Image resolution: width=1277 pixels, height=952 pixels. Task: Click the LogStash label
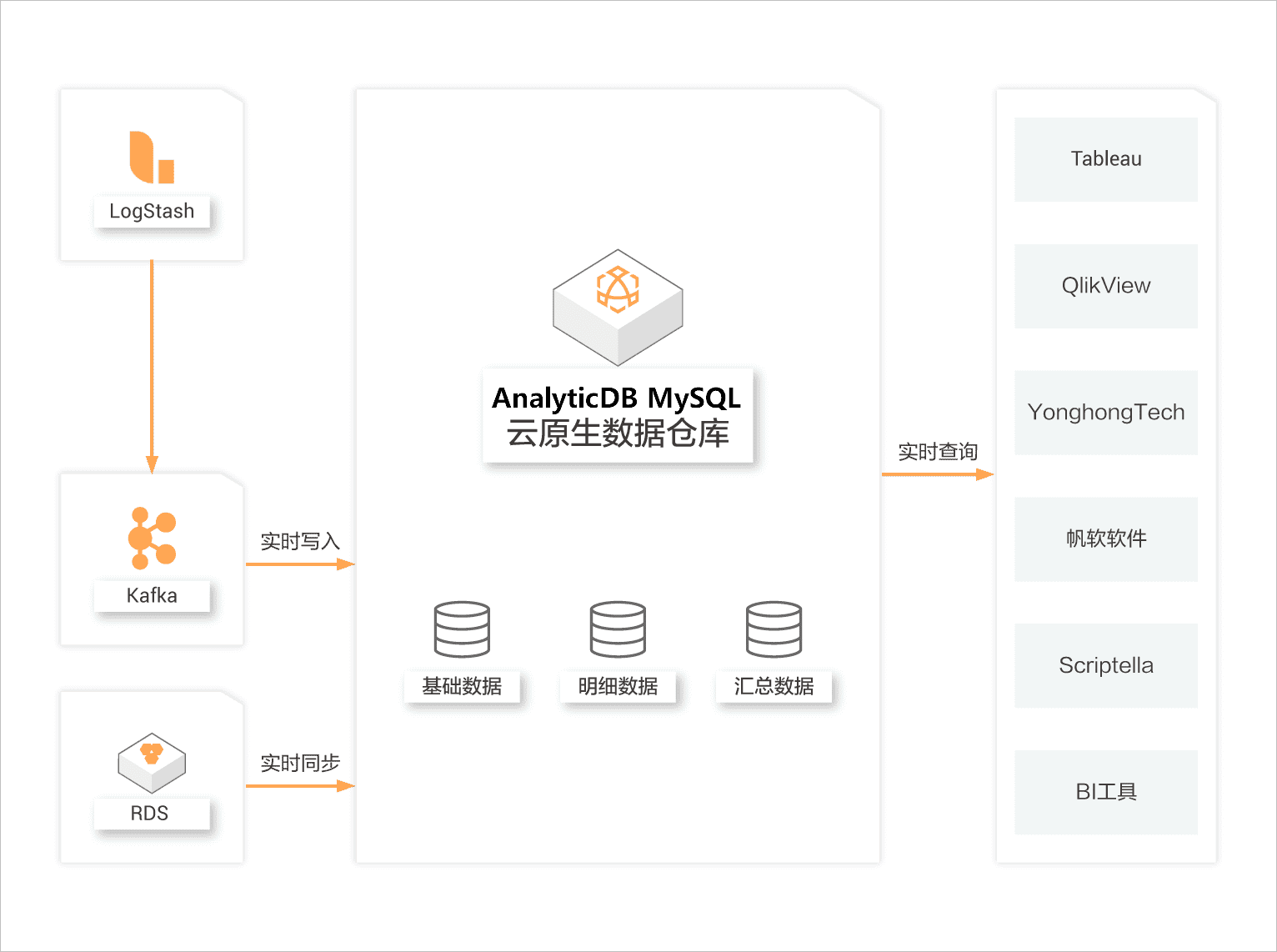152,212
